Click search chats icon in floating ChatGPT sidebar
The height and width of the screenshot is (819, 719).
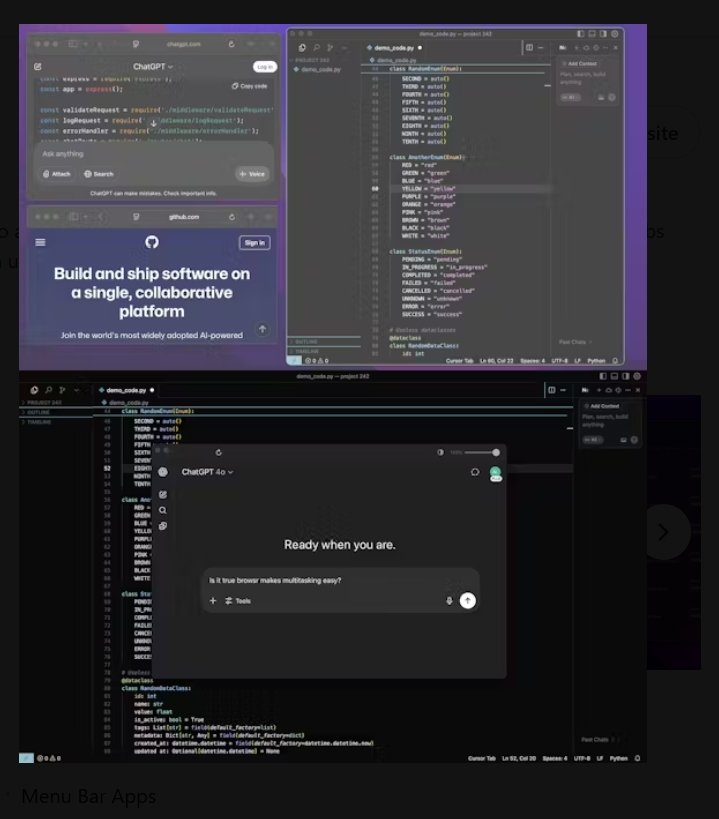163,510
